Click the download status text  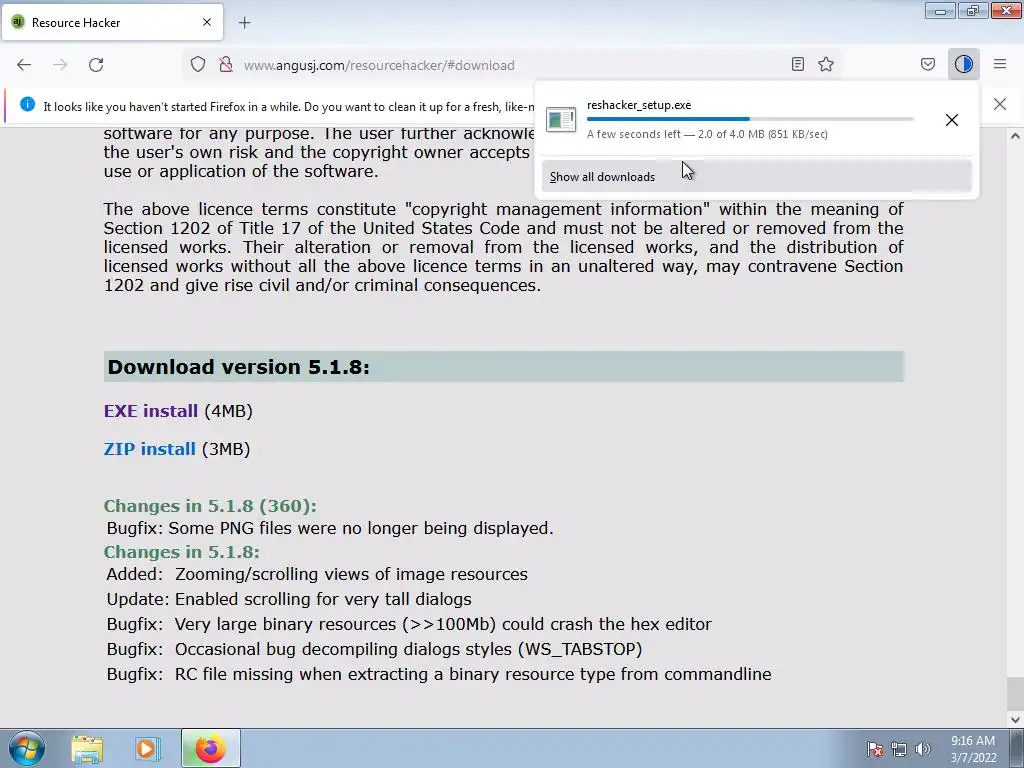[707, 134]
